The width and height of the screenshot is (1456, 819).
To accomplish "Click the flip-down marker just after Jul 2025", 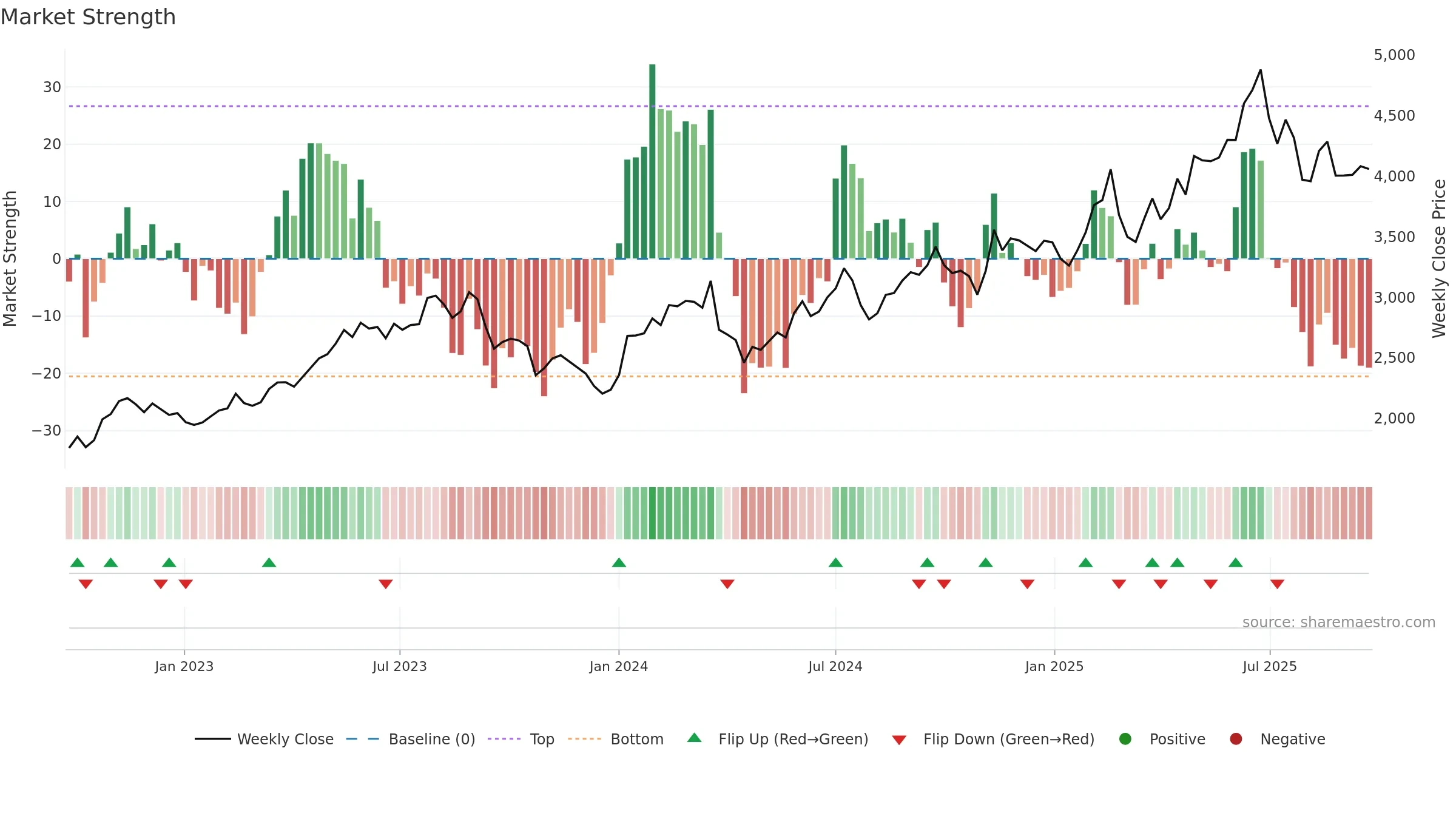I will [x=1277, y=584].
